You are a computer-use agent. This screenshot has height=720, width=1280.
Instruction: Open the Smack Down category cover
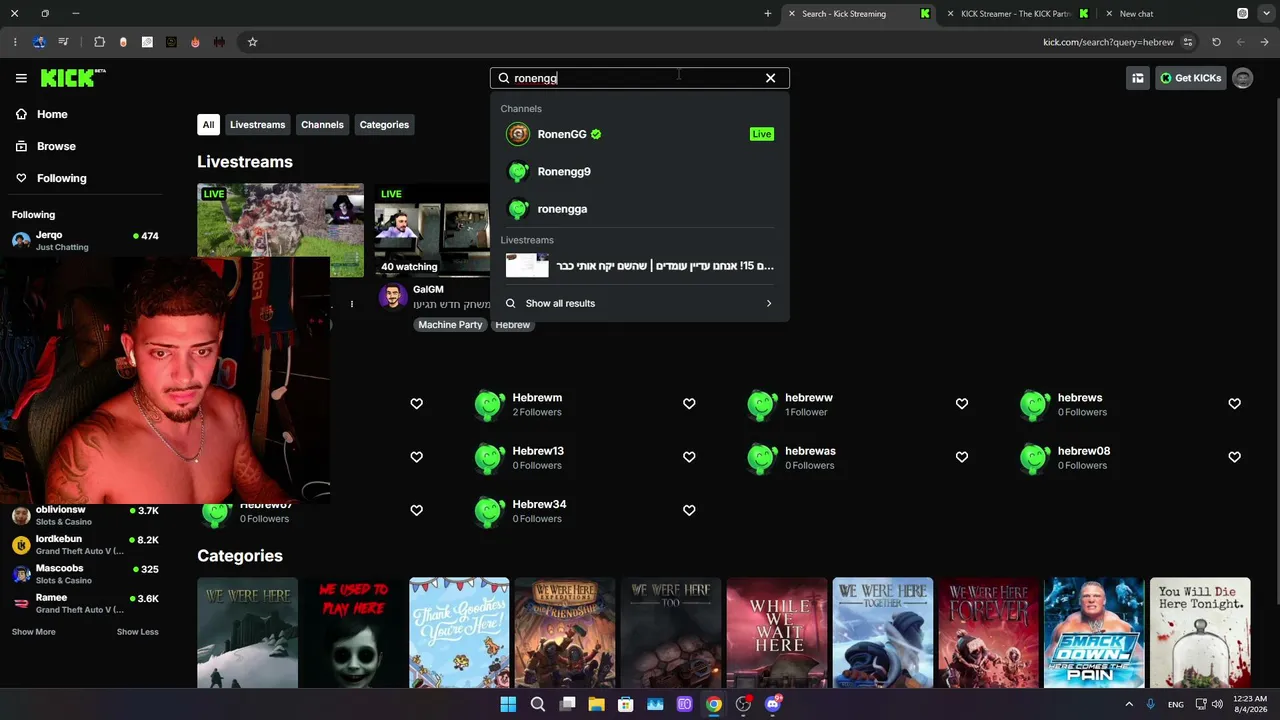(1094, 633)
